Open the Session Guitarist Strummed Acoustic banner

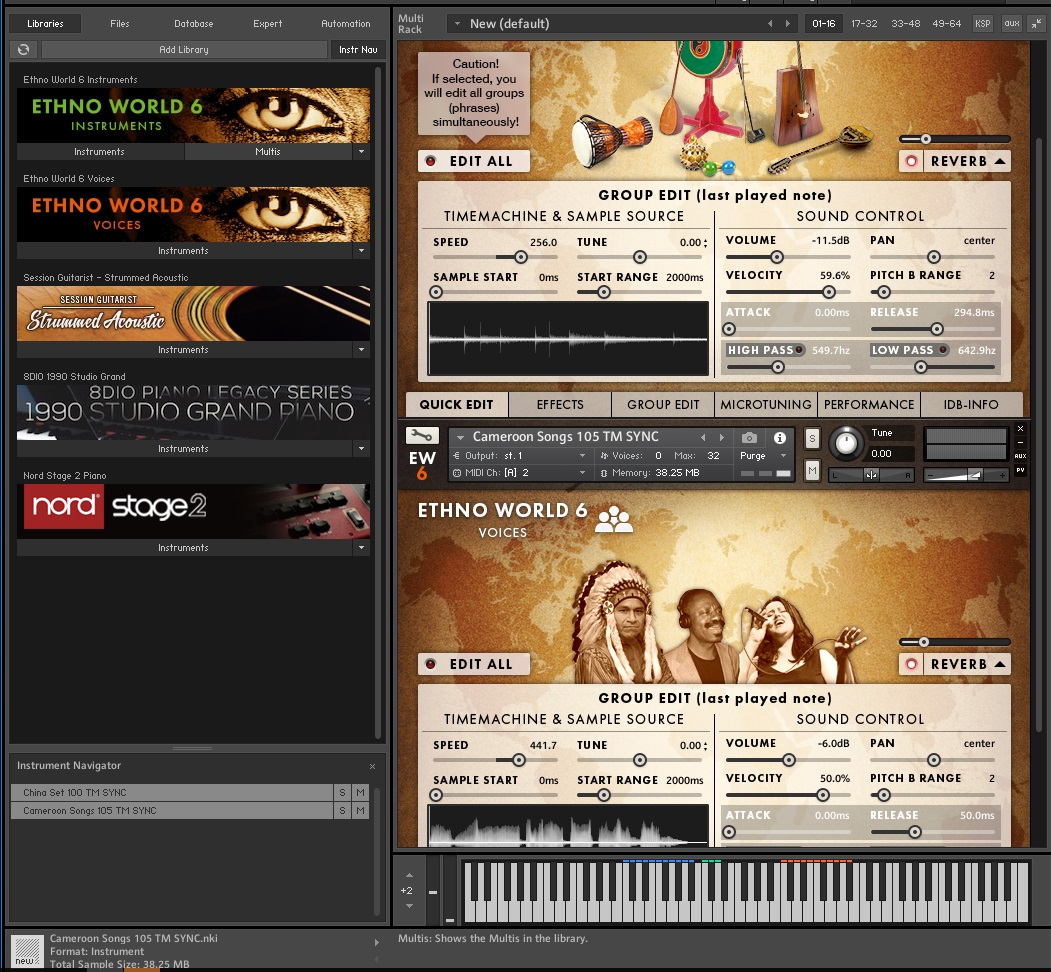[x=193, y=314]
